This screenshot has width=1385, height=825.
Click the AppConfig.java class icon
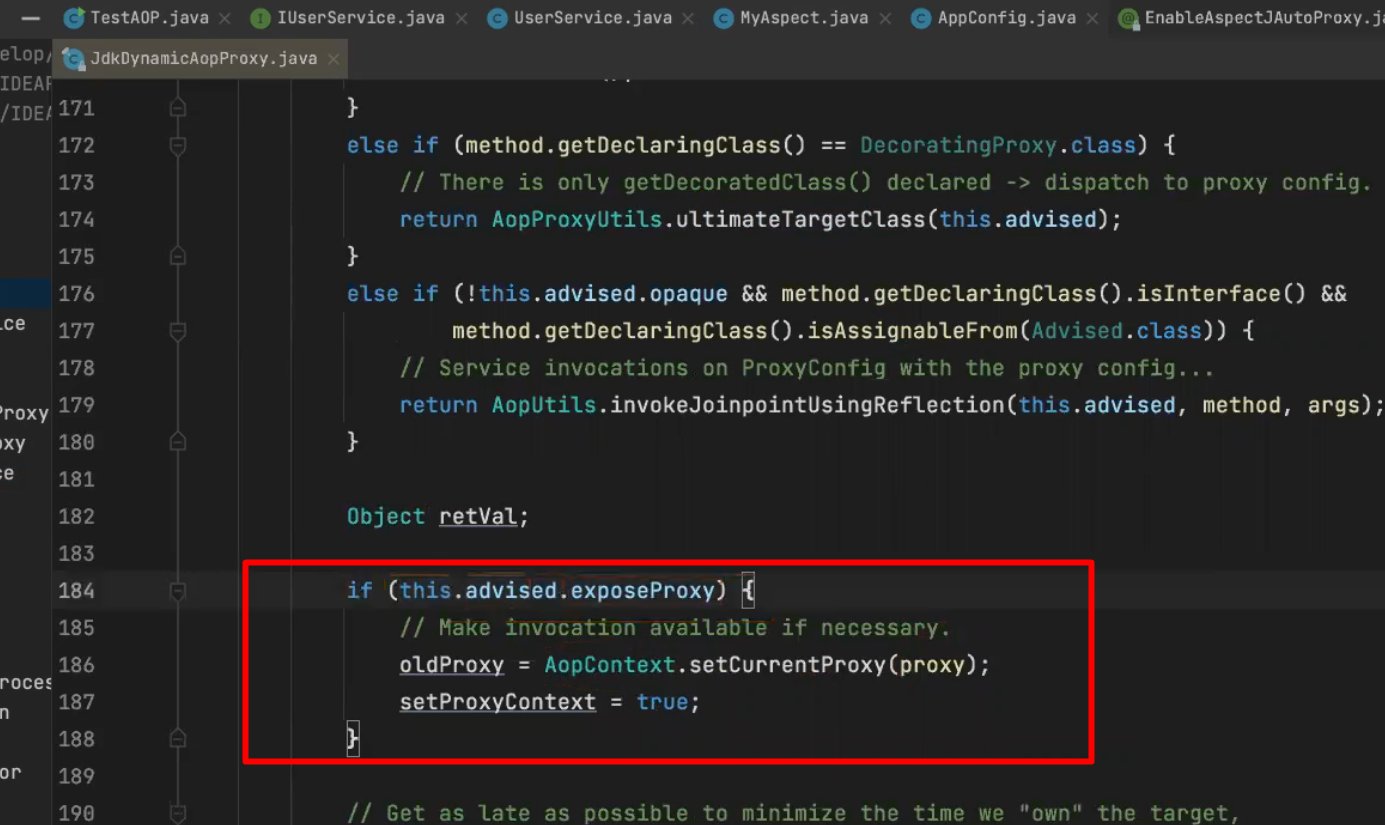pyautogui.click(x=921, y=18)
